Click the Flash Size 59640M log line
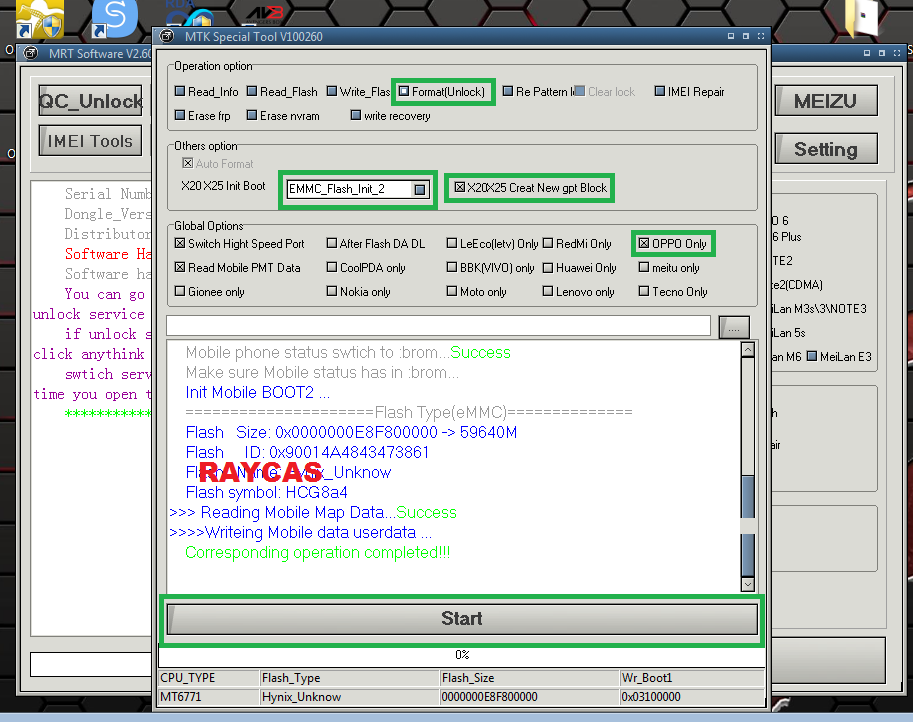 tap(351, 433)
